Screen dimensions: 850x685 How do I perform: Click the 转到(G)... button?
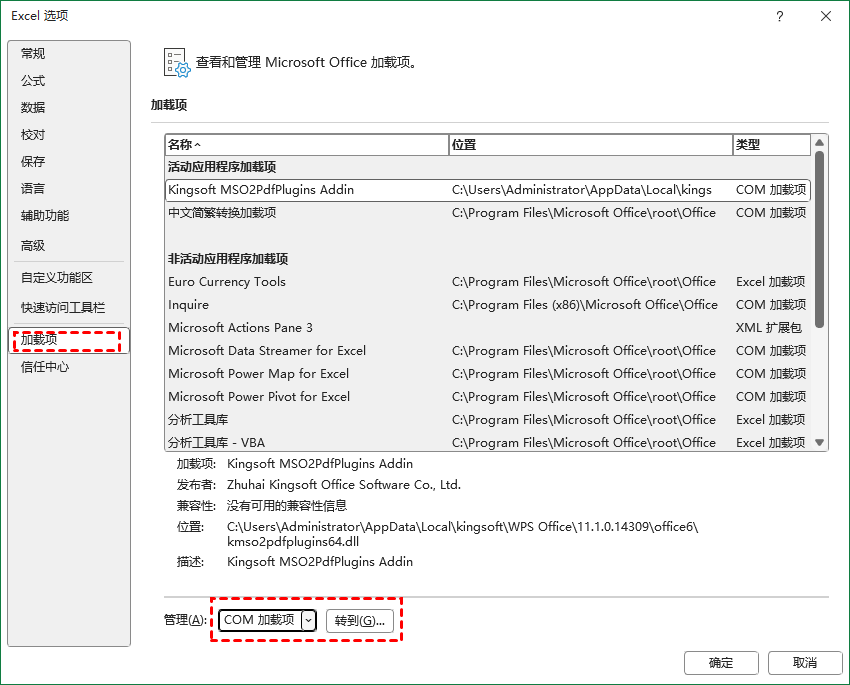coord(360,621)
